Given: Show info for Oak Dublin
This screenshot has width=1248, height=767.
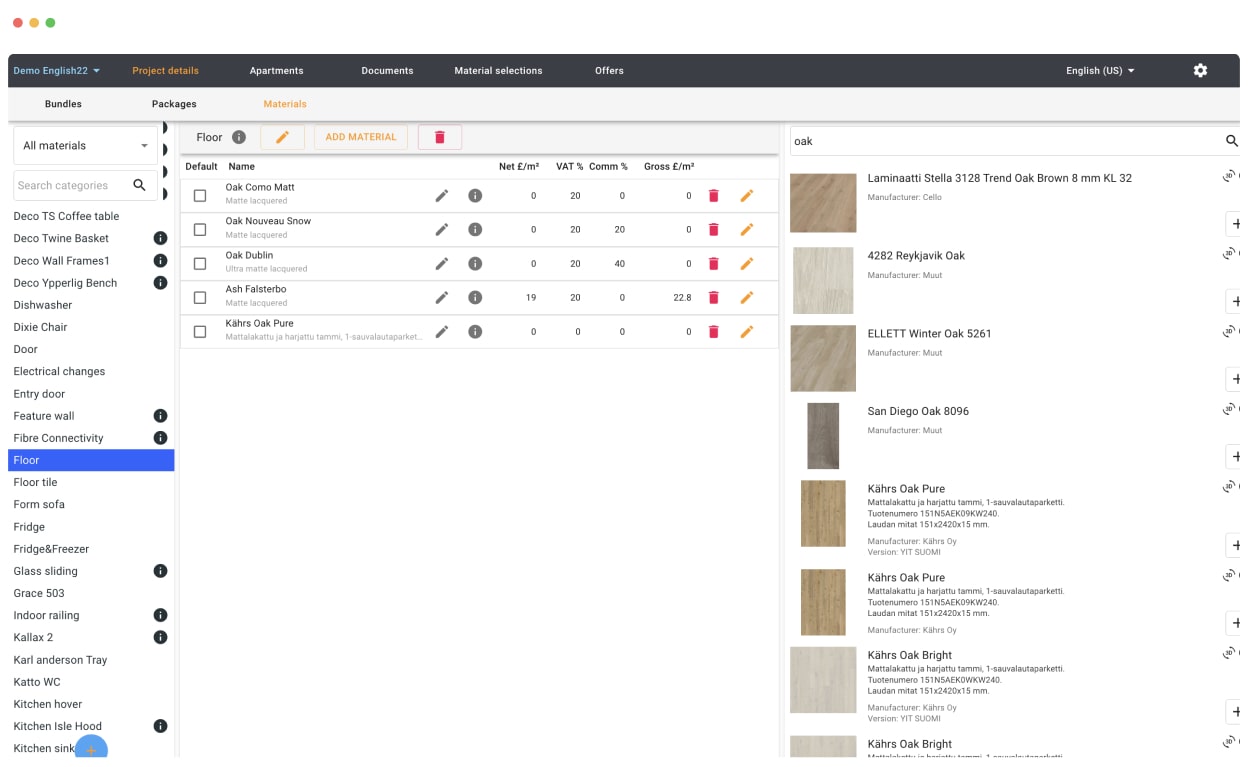Looking at the screenshot, I should (x=475, y=264).
